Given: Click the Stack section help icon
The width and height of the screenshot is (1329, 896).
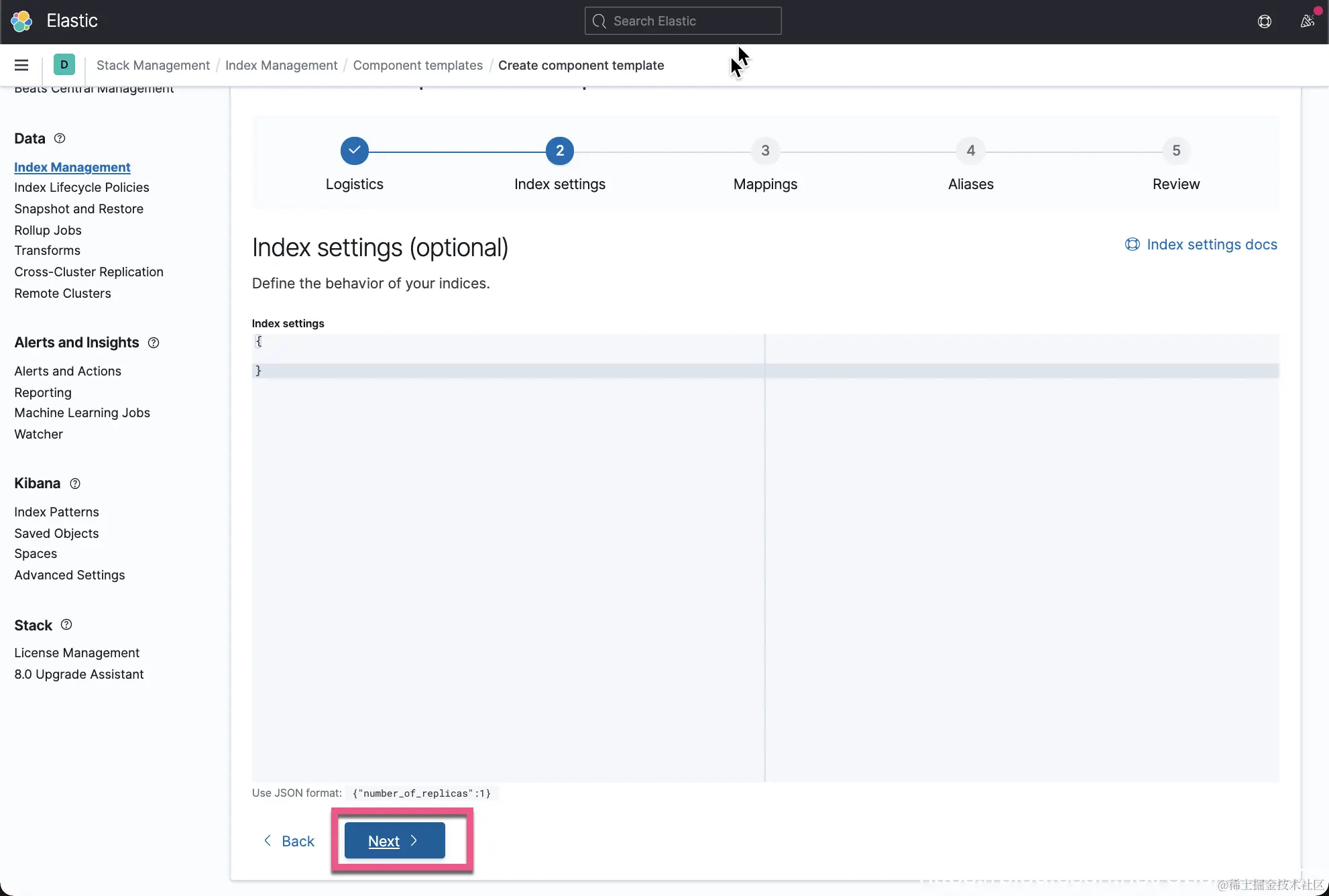Looking at the screenshot, I should (x=66, y=625).
